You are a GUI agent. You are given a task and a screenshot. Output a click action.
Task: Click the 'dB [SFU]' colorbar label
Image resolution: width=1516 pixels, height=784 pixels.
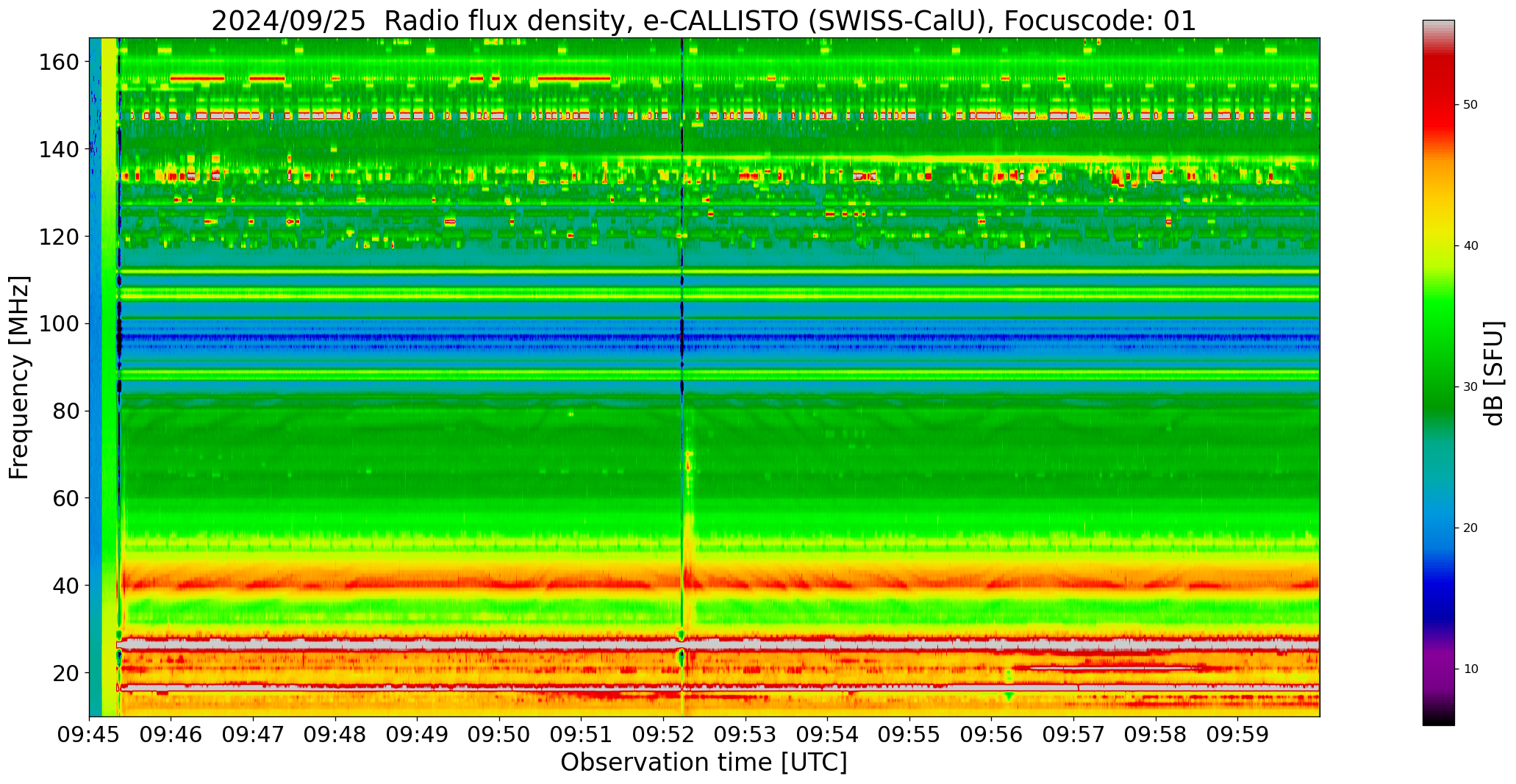(x=1494, y=373)
